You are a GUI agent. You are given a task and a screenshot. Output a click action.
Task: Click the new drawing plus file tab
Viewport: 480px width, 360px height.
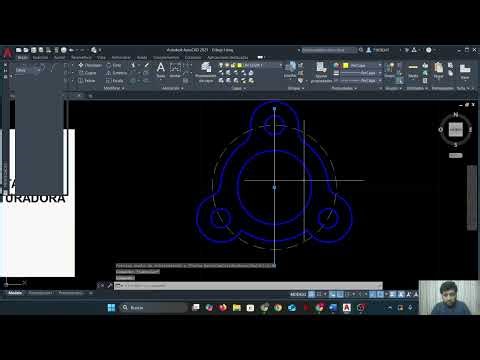pos(90,96)
